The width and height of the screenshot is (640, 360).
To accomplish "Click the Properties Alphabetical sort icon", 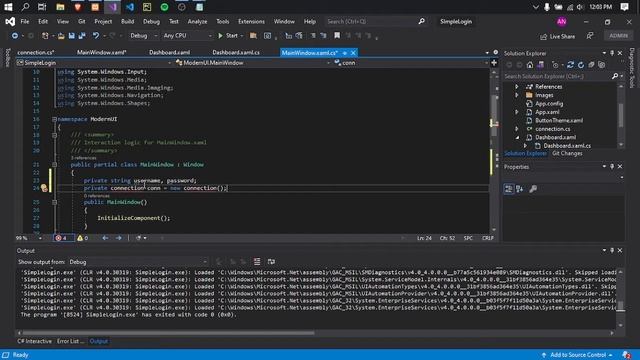I will [520, 189].
